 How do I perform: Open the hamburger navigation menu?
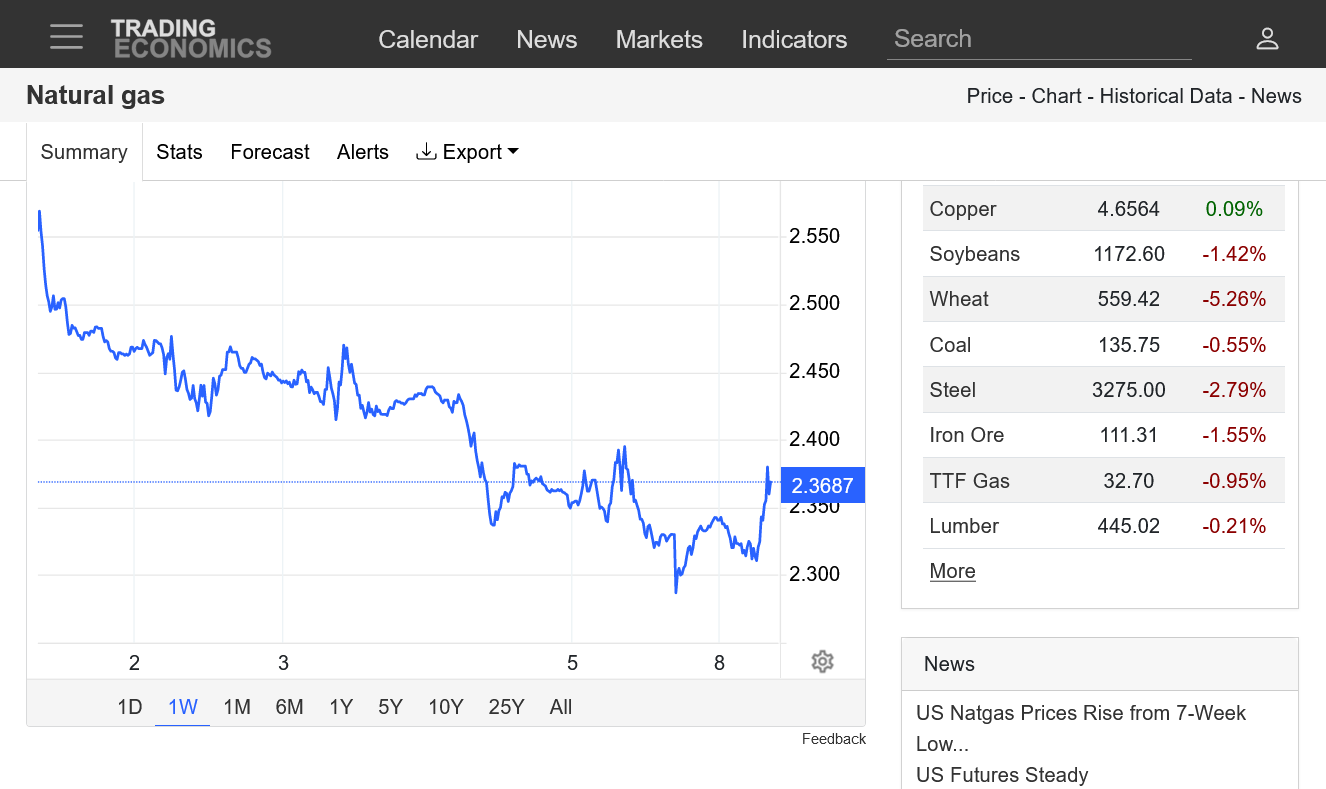point(67,38)
